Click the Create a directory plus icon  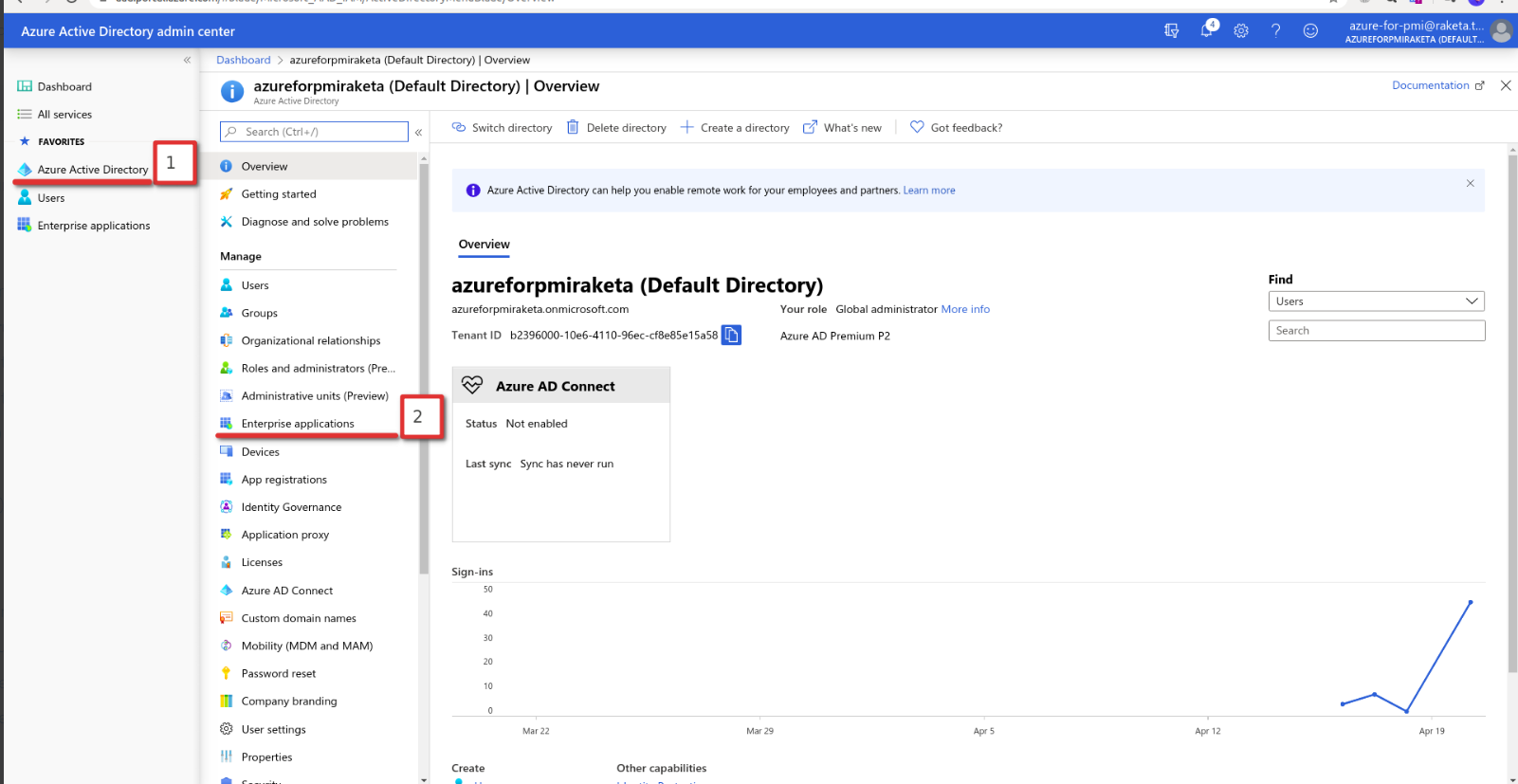687,127
